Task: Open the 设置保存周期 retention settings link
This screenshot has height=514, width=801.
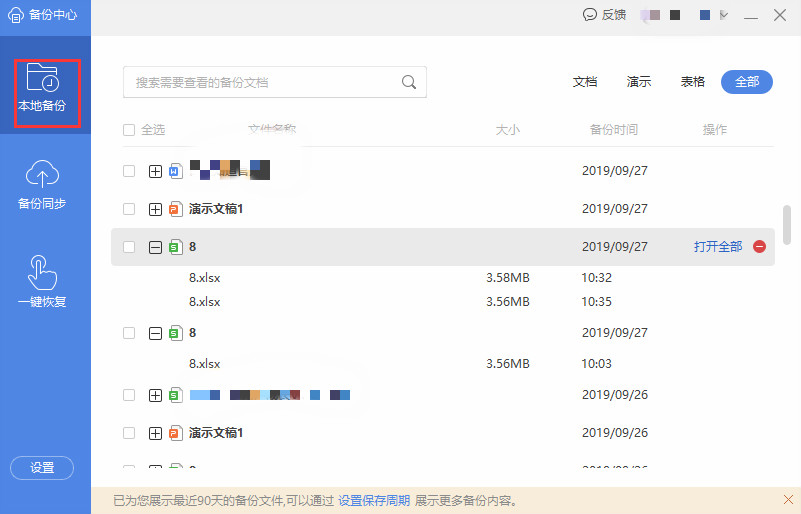Action: [374, 500]
